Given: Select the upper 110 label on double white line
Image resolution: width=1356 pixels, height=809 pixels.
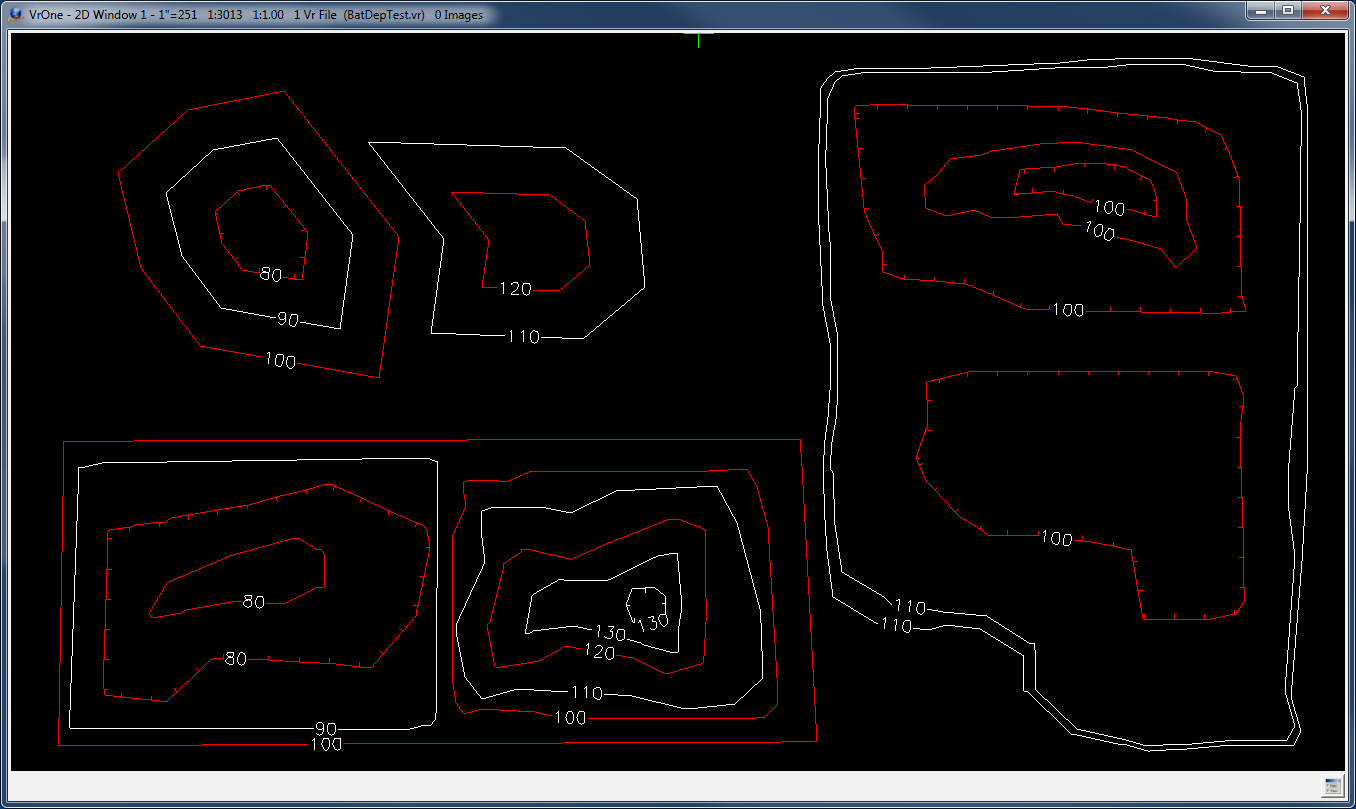Looking at the screenshot, I should tap(910, 606).
